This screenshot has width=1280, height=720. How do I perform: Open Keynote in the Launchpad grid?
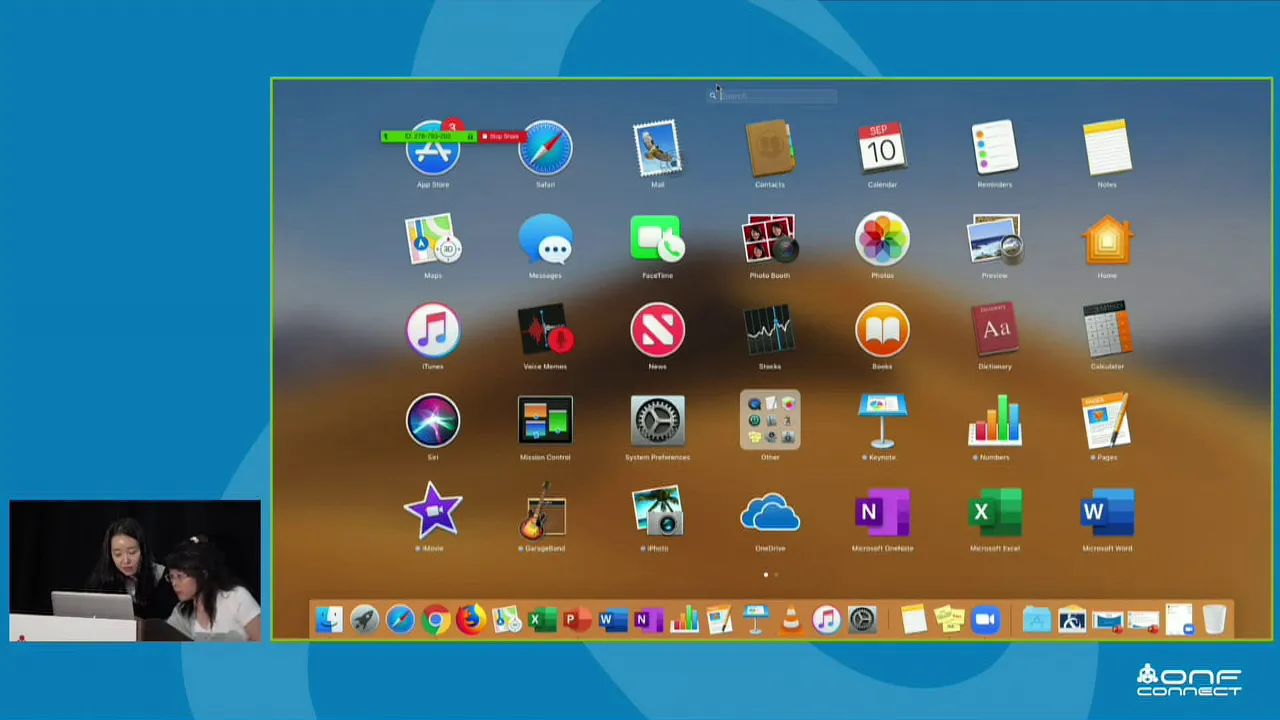click(882, 421)
